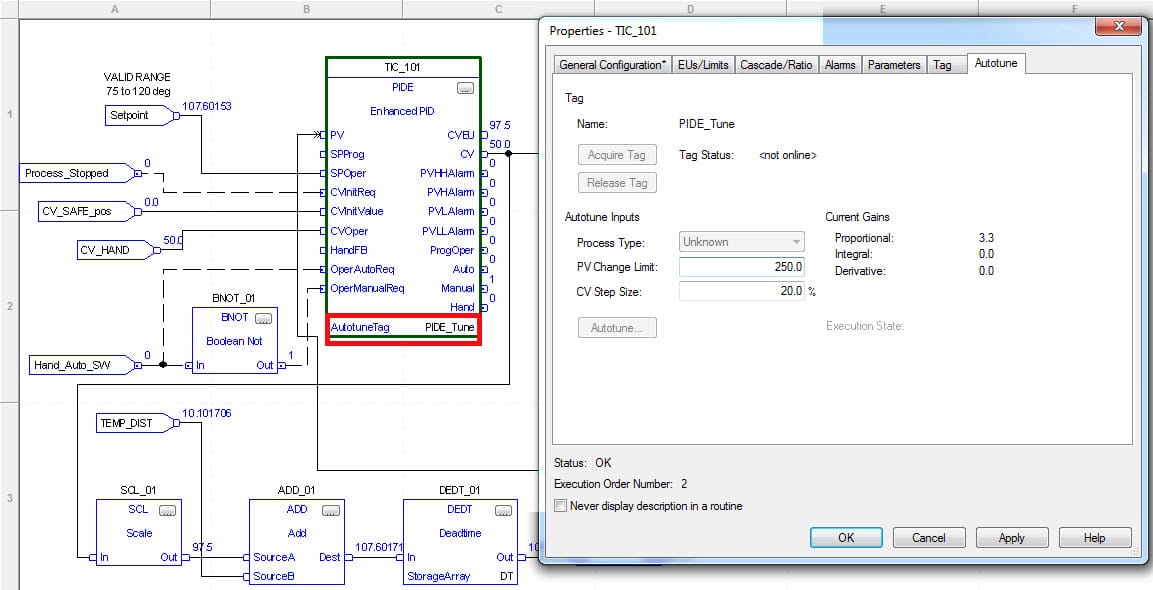Click the Out pin on BNOT_01

(282, 365)
